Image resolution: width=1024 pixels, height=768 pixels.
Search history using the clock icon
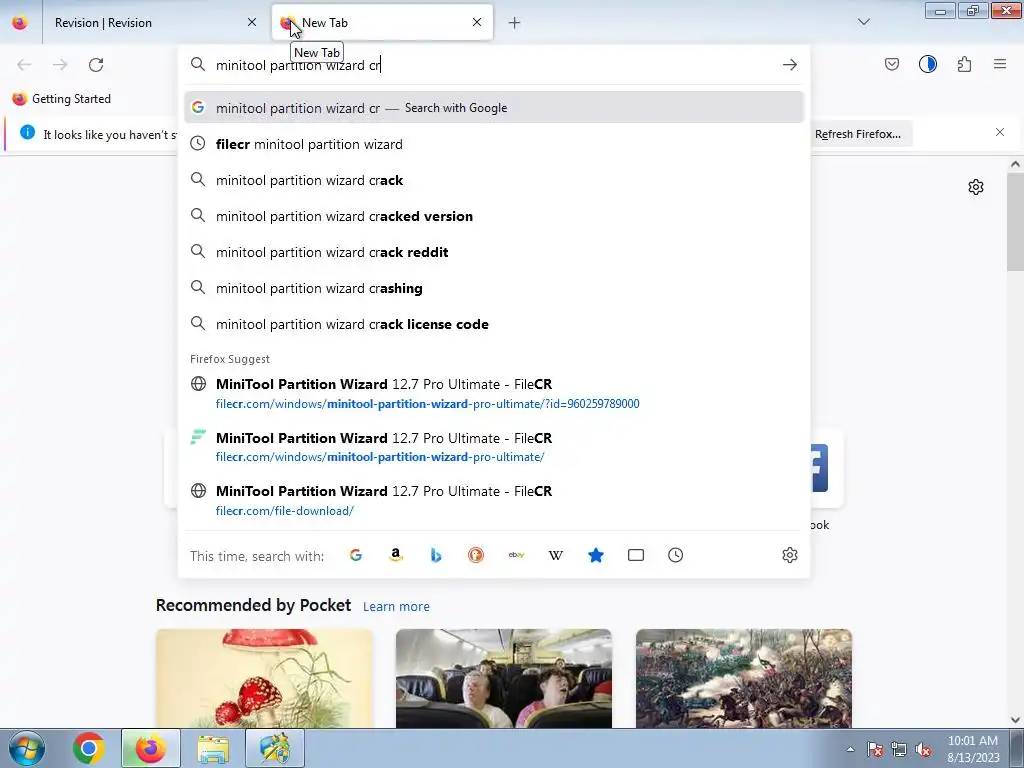[x=675, y=555]
